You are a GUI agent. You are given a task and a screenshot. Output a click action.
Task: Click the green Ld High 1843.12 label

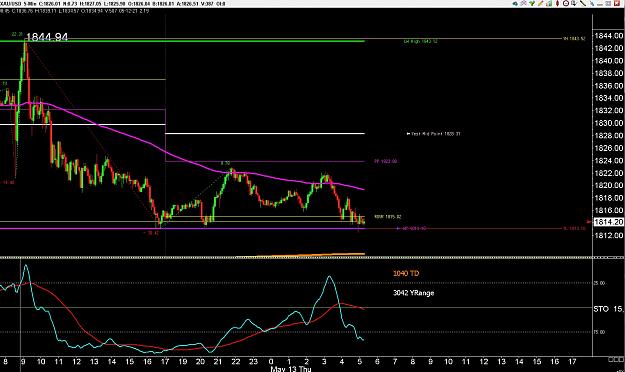(x=420, y=41)
